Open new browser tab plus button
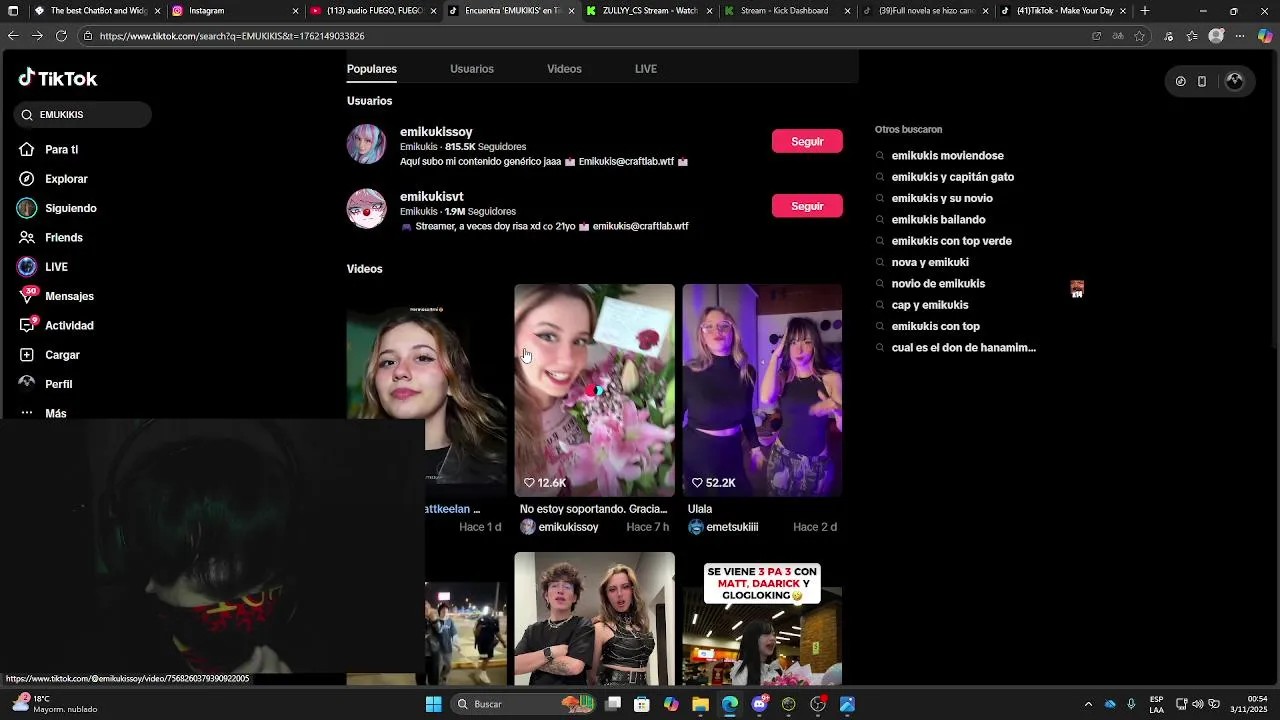 (1145, 11)
